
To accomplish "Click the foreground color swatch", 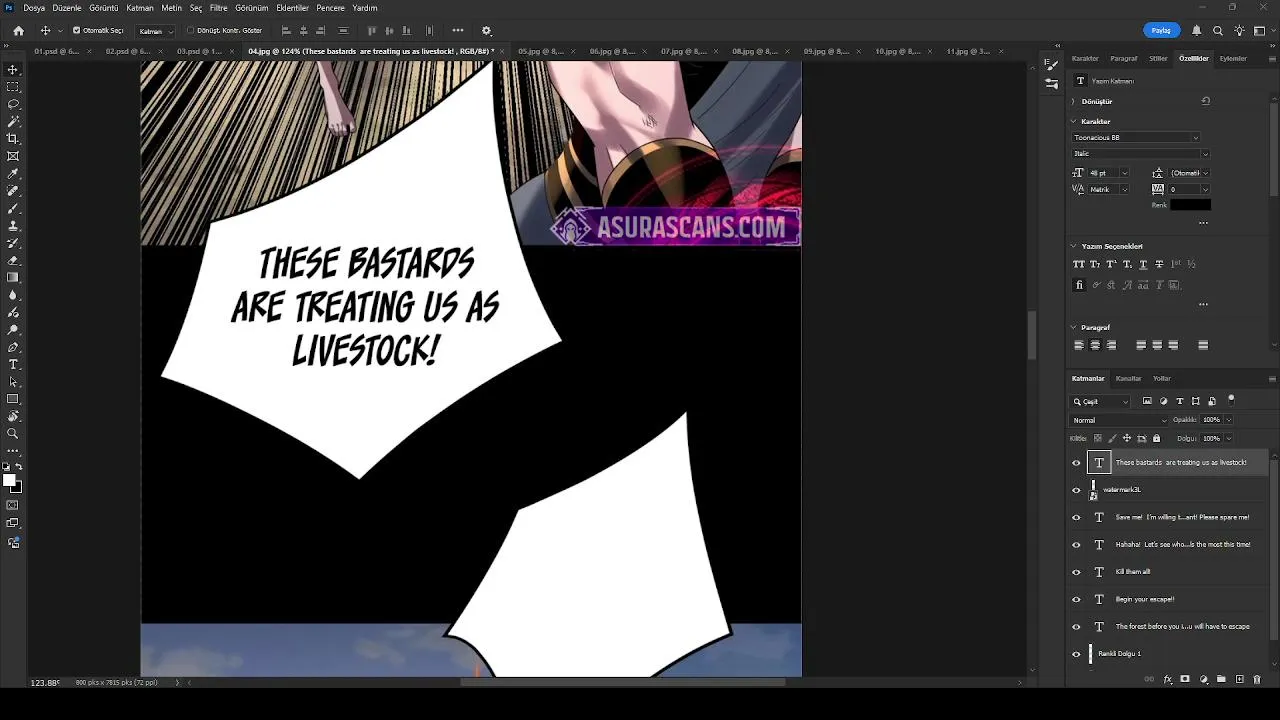I will tap(9, 481).
